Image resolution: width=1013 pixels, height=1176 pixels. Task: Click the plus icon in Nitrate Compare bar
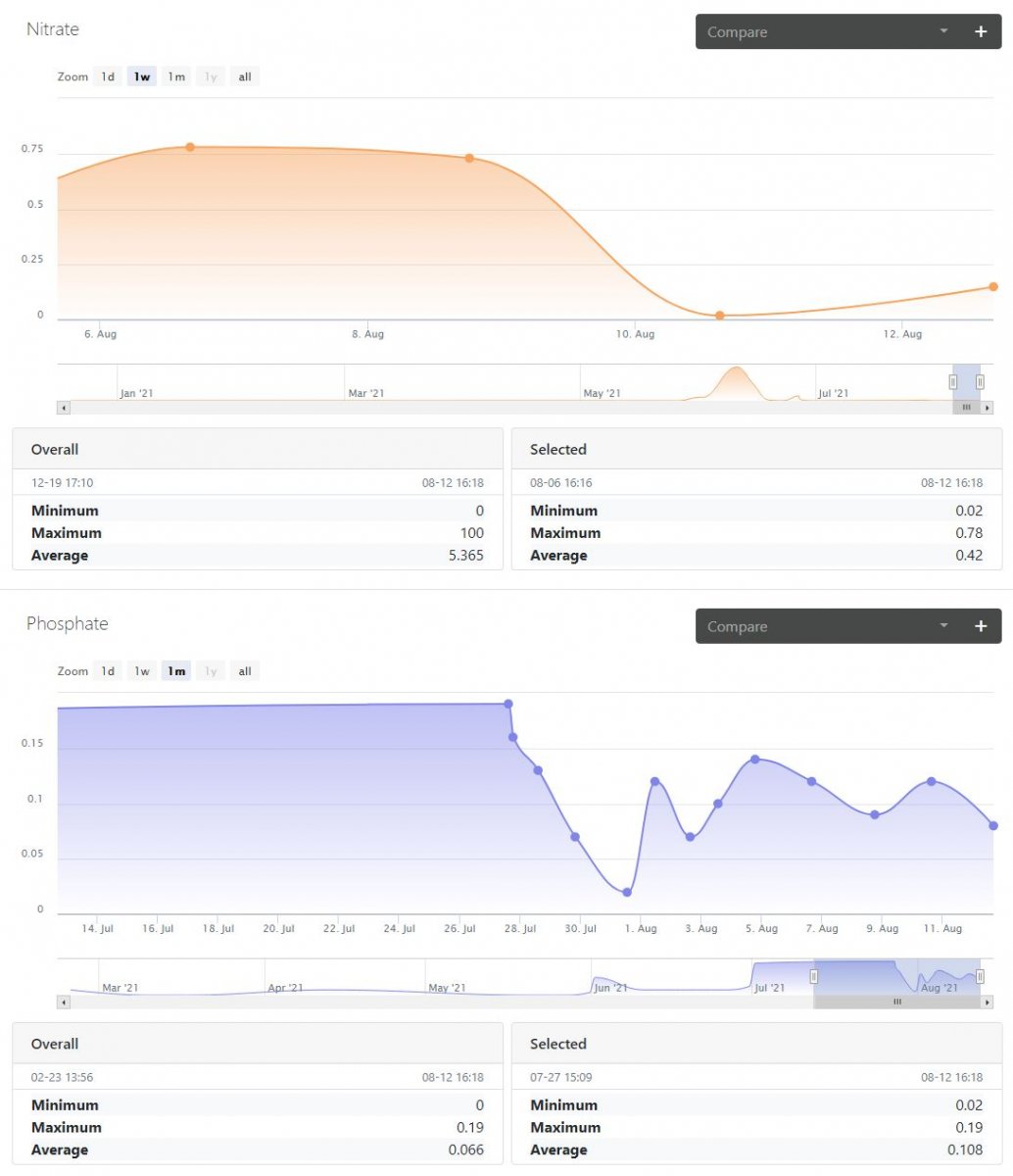pyautogui.click(x=981, y=31)
